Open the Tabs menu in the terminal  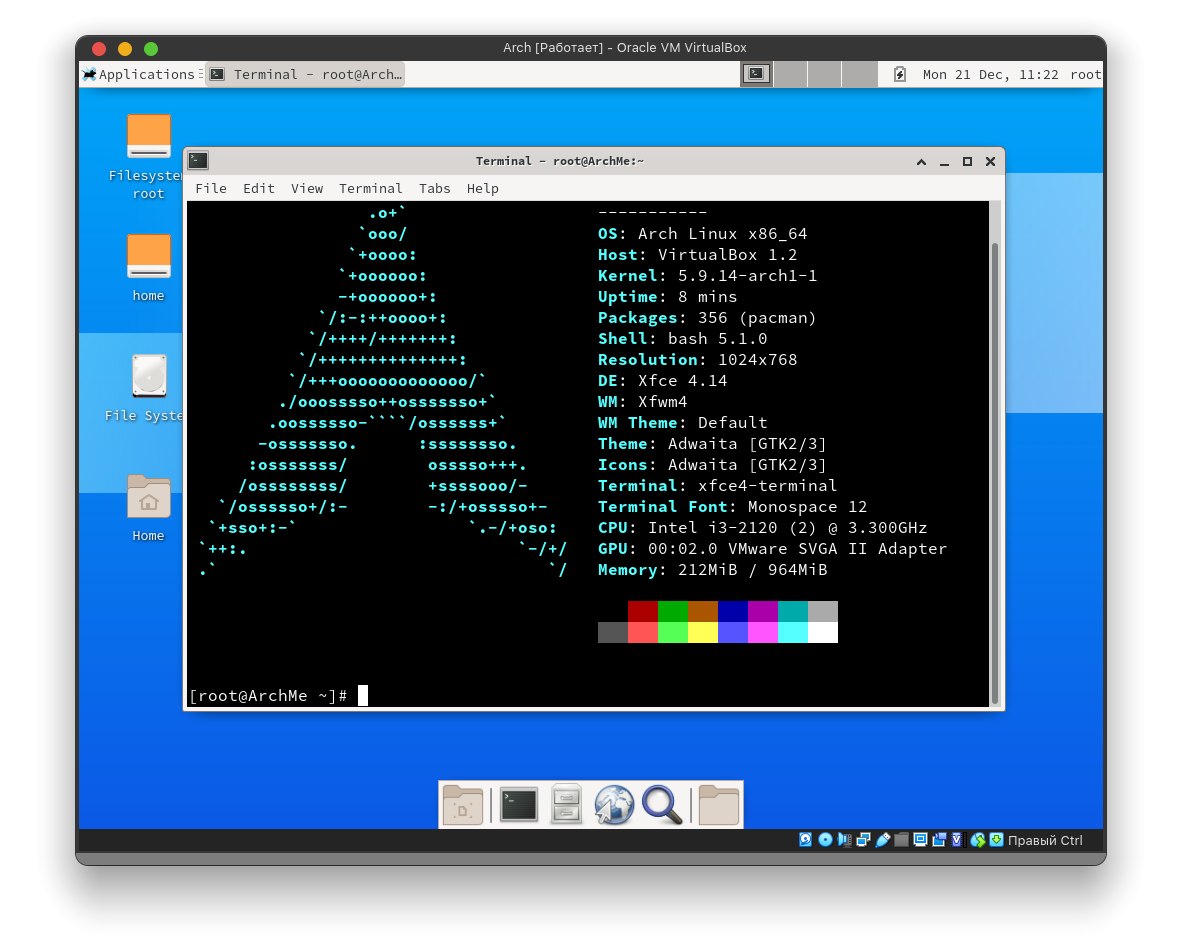(434, 188)
